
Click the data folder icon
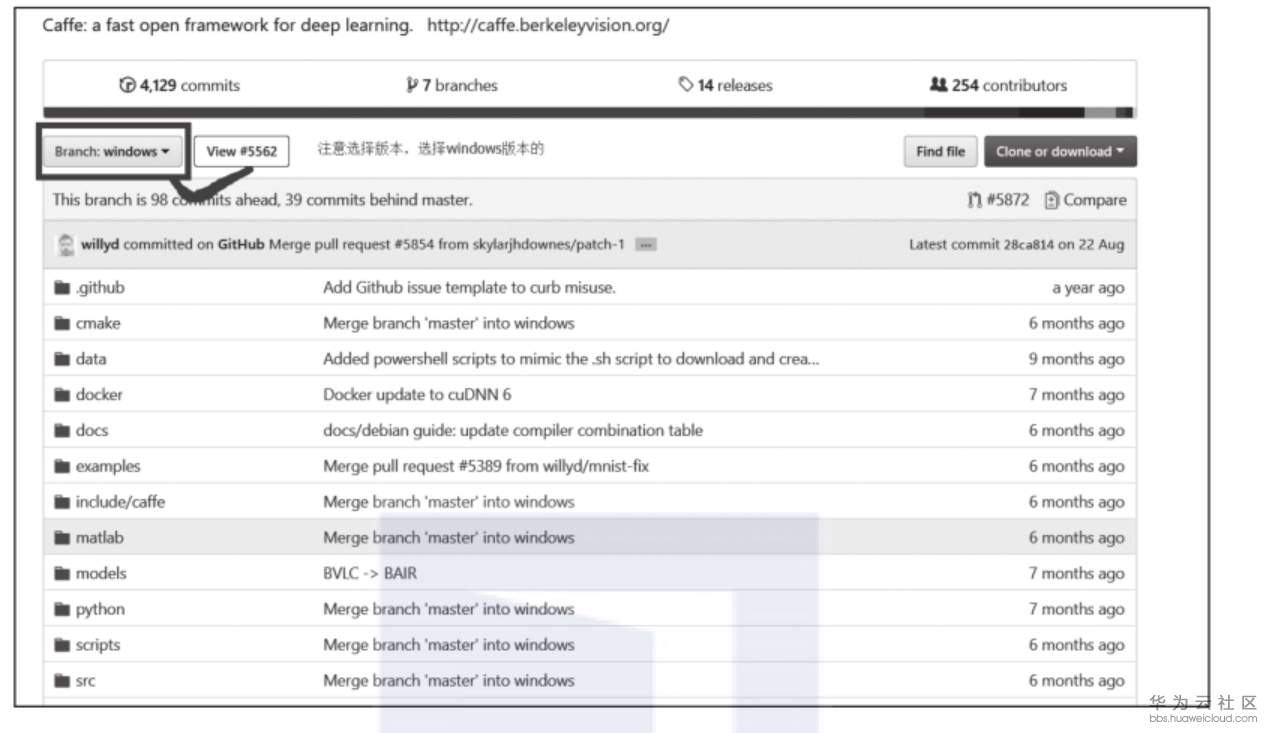click(62, 359)
